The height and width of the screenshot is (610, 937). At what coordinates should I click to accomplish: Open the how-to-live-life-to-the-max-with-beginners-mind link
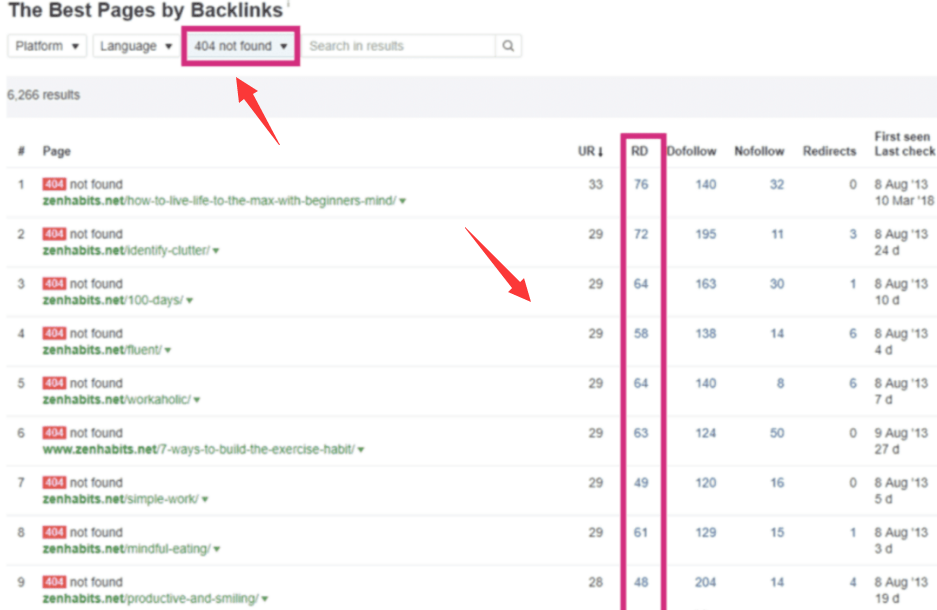219,201
